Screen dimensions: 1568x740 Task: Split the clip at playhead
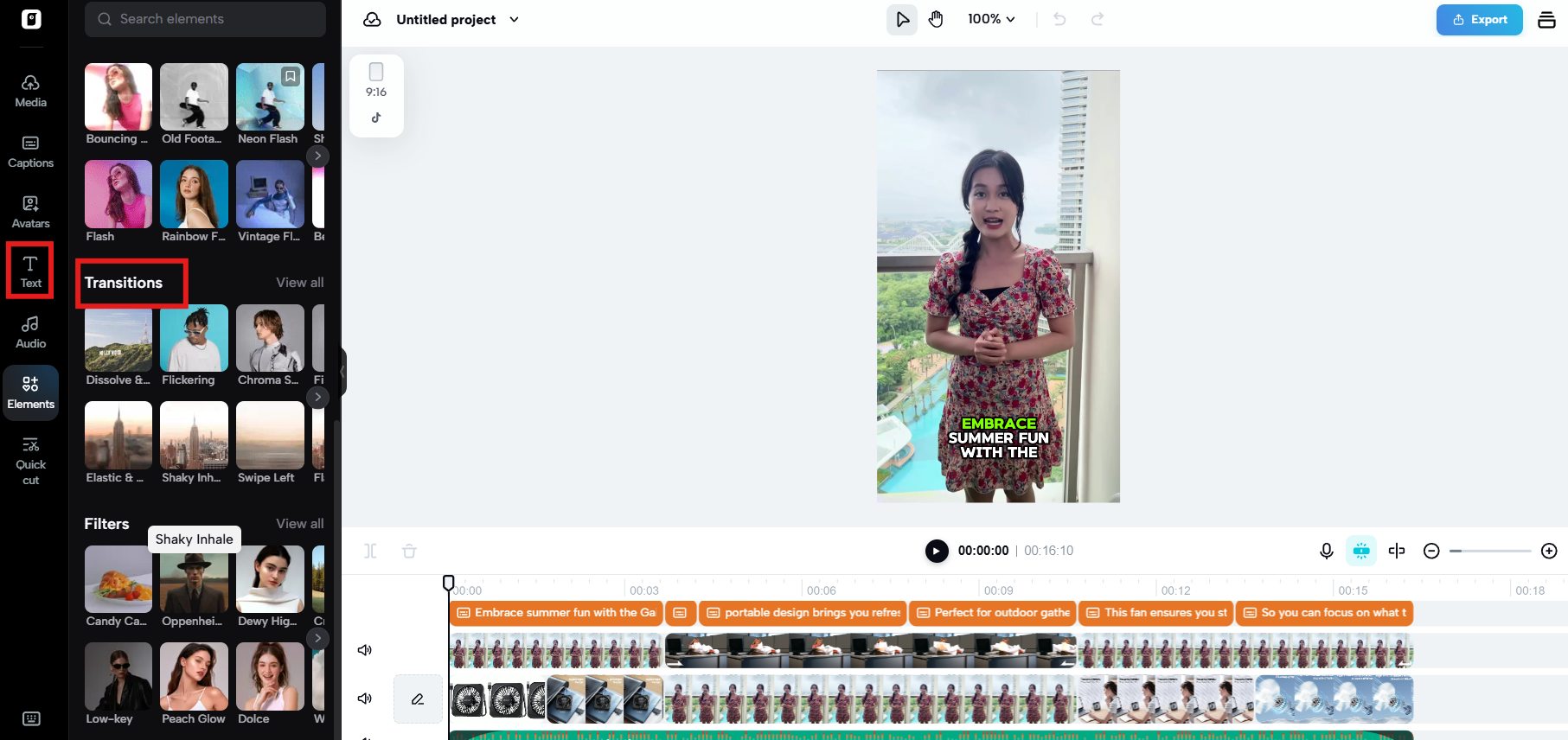370,551
